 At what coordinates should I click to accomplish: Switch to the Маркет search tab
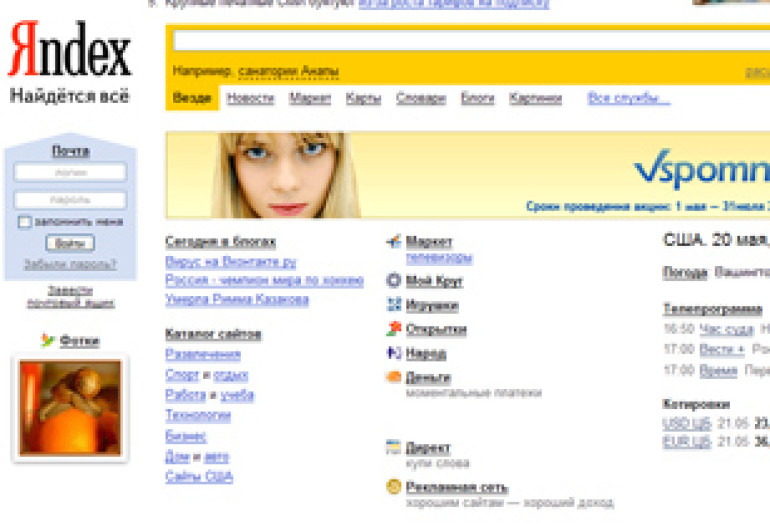coord(310,99)
